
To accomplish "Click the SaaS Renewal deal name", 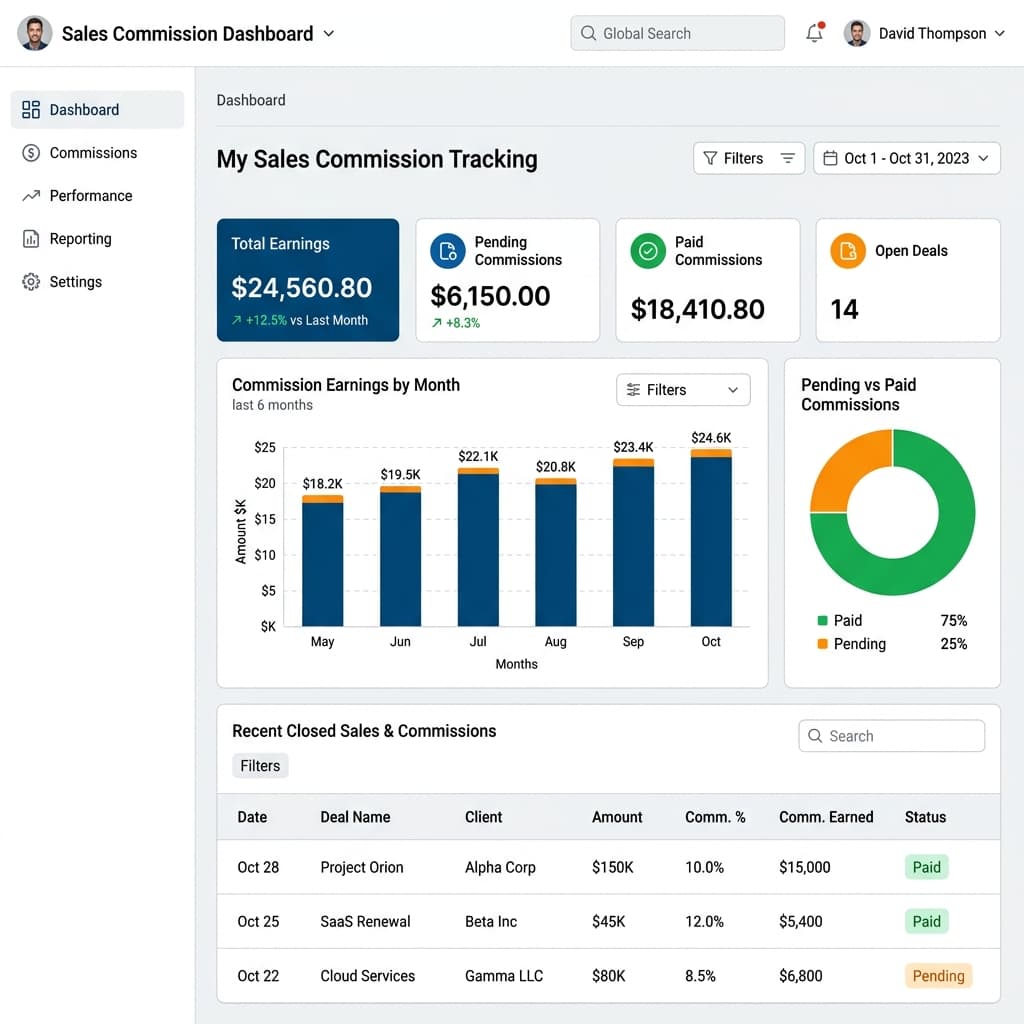I will click(x=365, y=921).
